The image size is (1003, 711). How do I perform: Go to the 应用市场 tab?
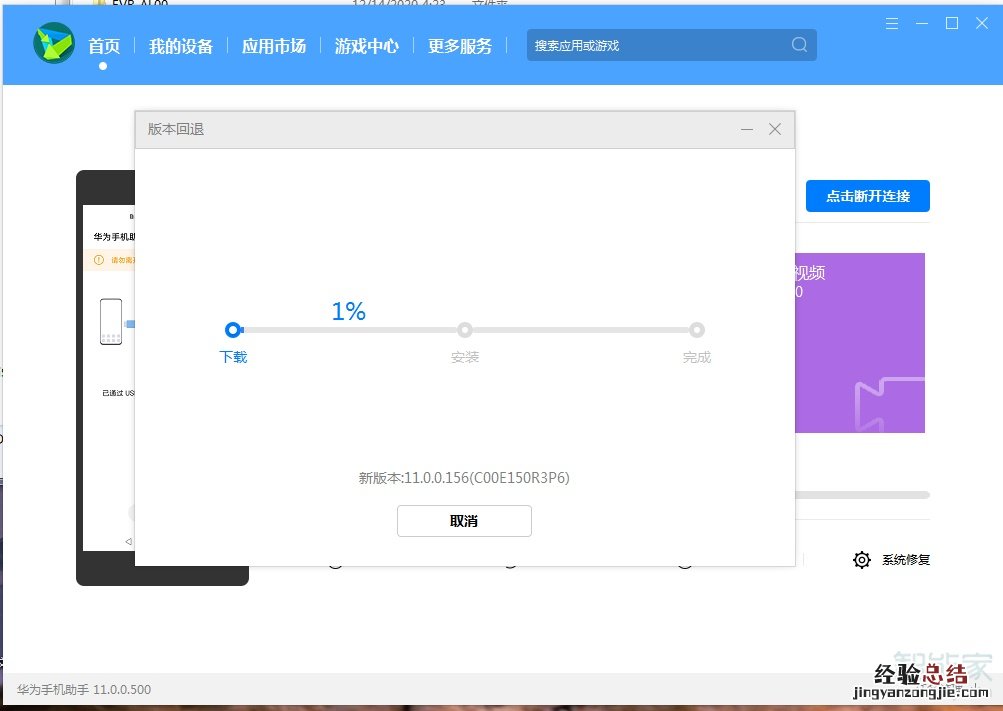[x=273, y=46]
